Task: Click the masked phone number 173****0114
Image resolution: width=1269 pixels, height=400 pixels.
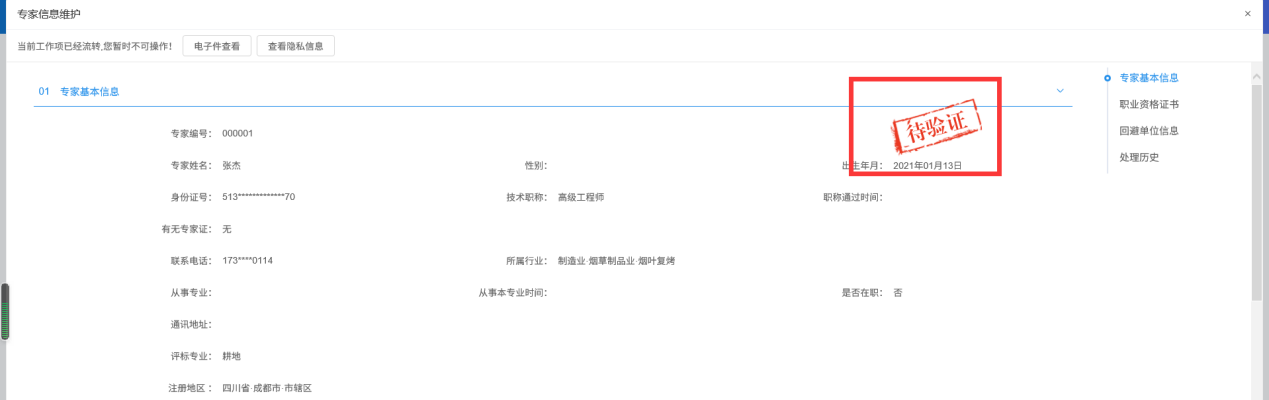Action: tap(247, 261)
